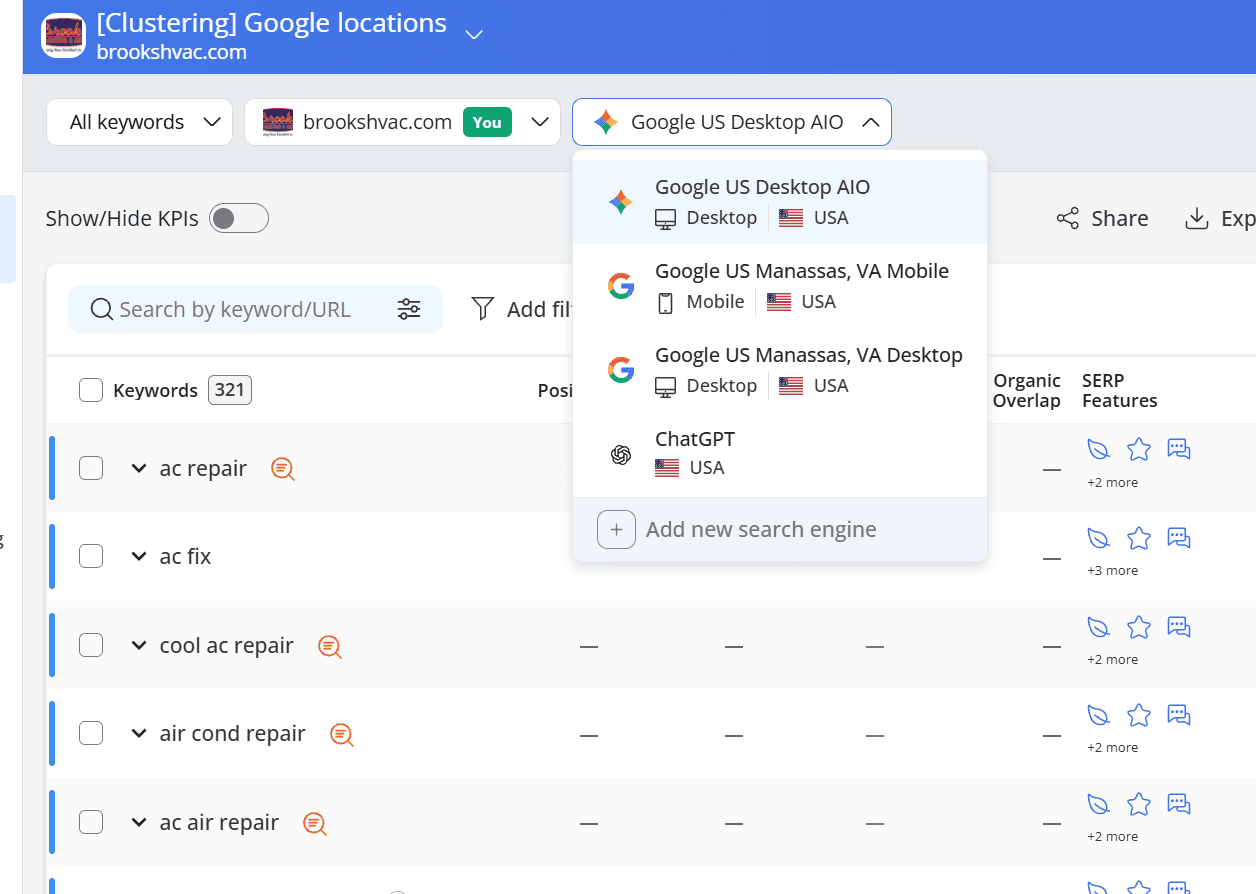Click the cool ac repair keyword text
The width and height of the screenshot is (1256, 894).
(226, 645)
